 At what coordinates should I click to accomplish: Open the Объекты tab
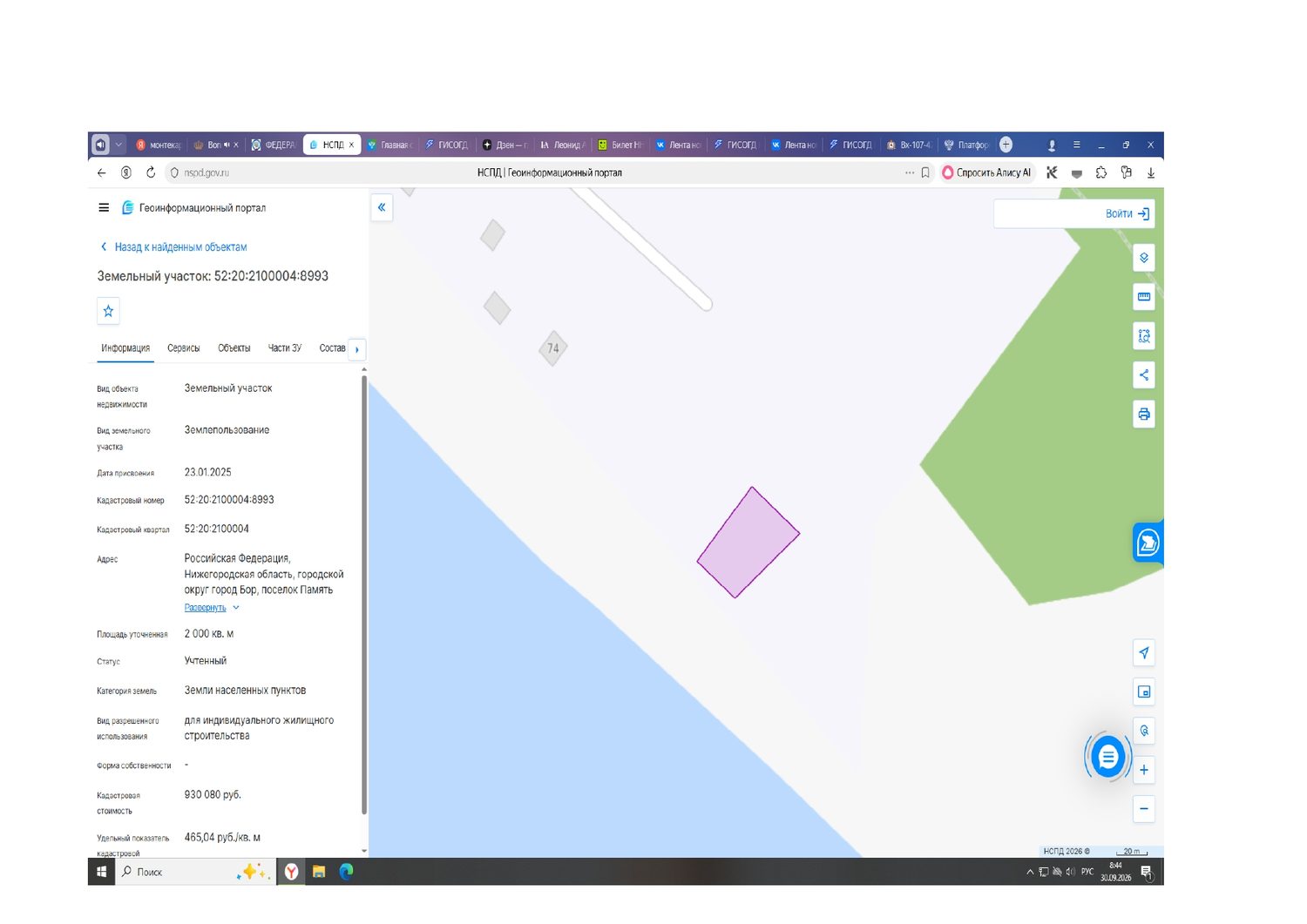[x=234, y=348]
